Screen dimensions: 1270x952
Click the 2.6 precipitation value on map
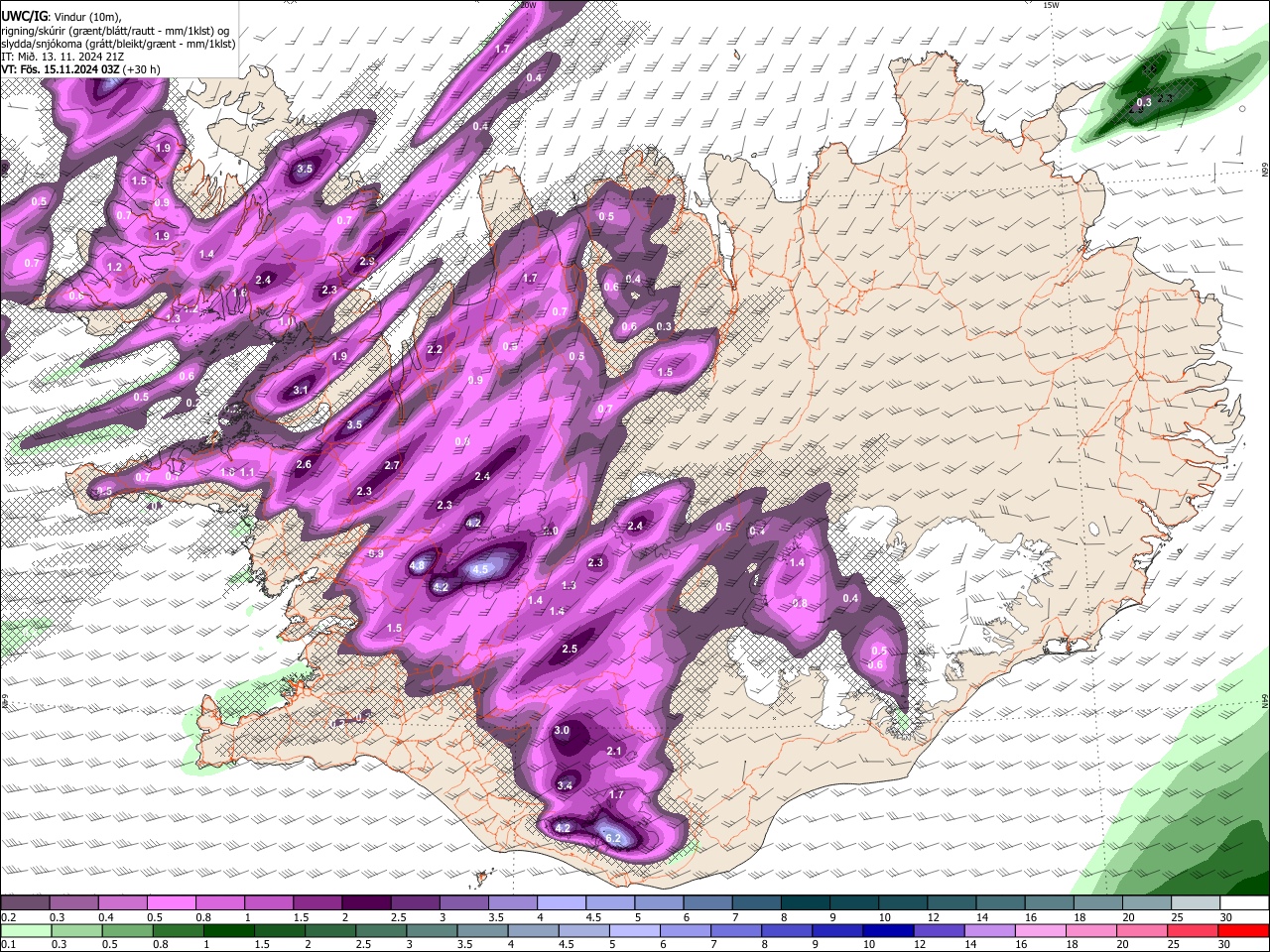[x=304, y=464]
